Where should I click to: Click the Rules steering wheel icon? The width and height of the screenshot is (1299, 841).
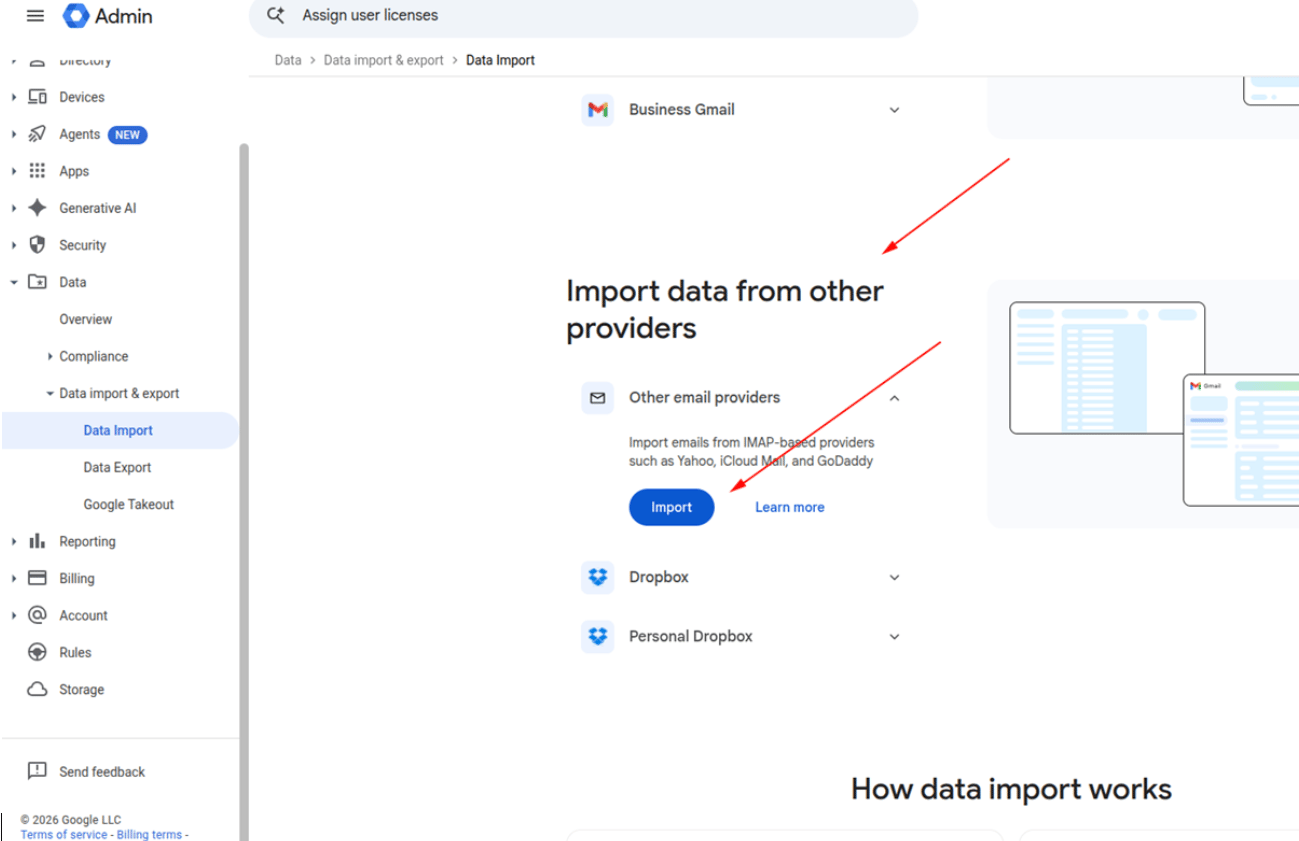[37, 652]
